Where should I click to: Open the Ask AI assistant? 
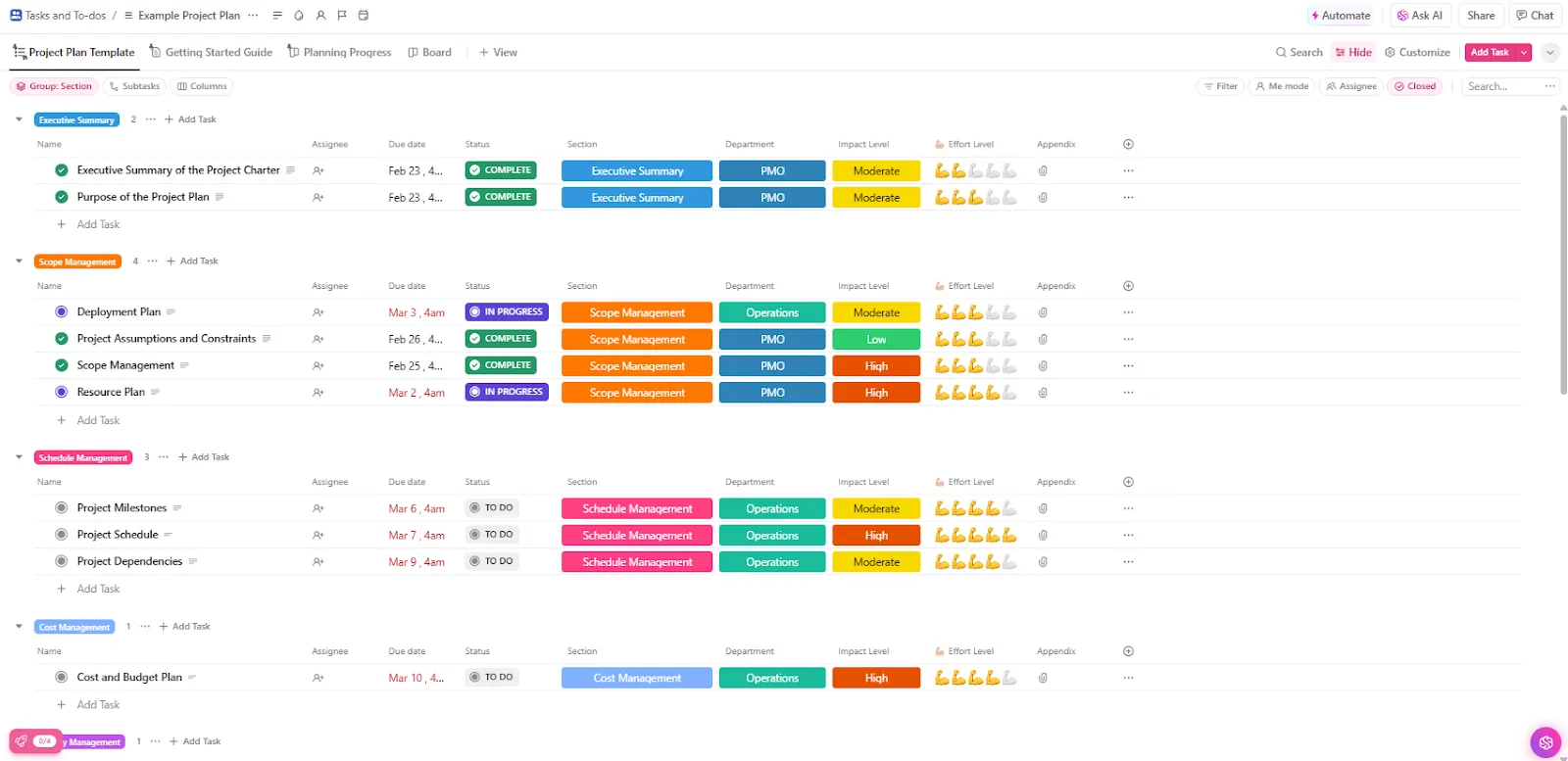1419,16
